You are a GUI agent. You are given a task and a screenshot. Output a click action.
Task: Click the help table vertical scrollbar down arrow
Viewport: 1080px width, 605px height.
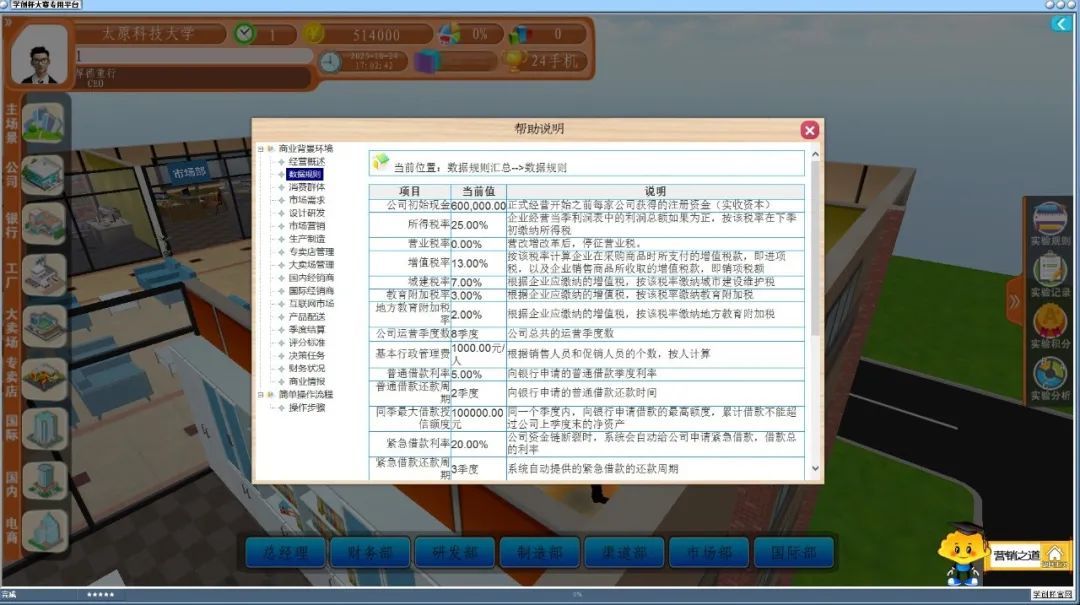click(815, 468)
